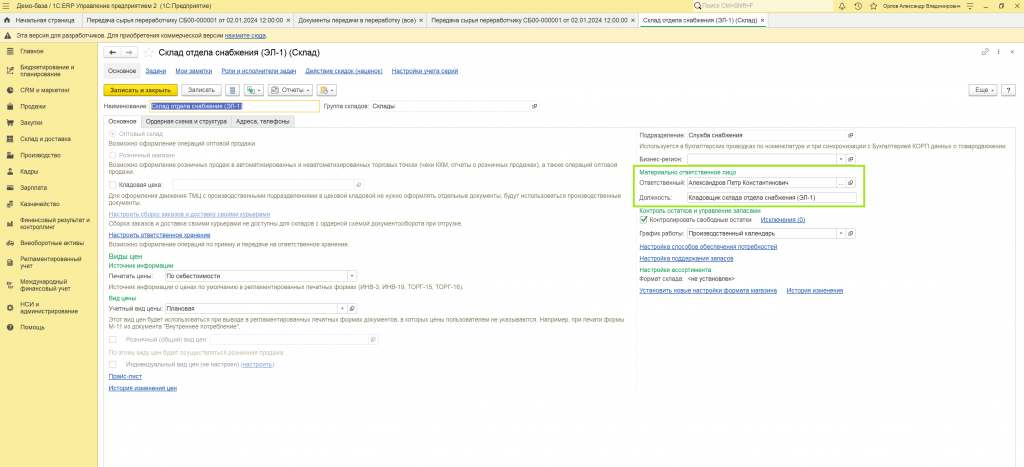Open Исключения (0) link
Image resolution: width=1024 pixels, height=467 pixels.
pos(783,220)
